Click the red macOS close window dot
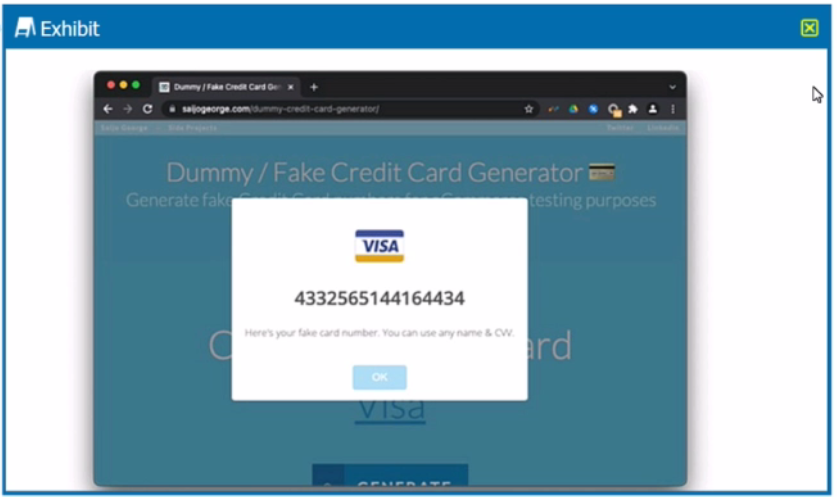 tap(111, 85)
